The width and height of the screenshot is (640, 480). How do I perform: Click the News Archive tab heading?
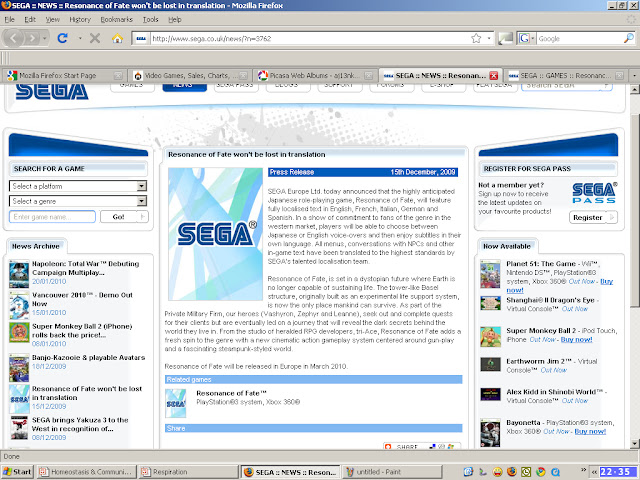36,246
